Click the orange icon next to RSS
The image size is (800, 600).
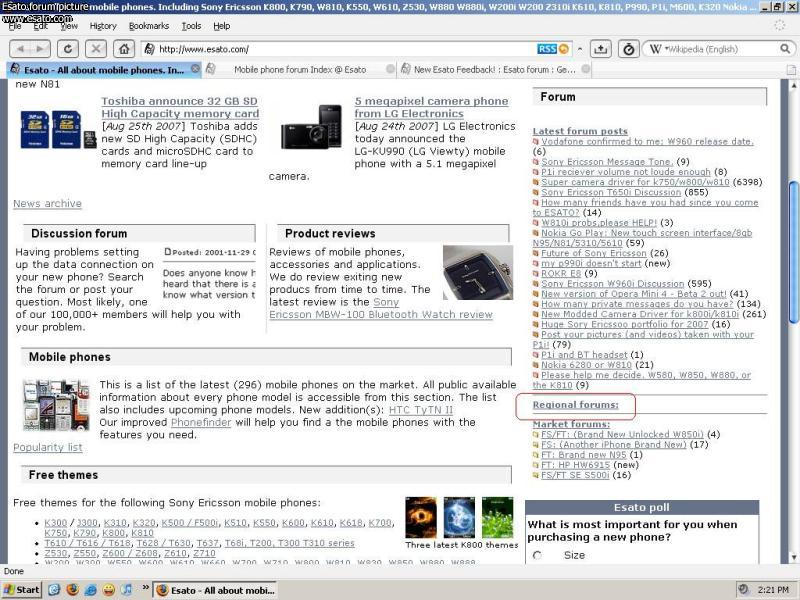(563, 49)
